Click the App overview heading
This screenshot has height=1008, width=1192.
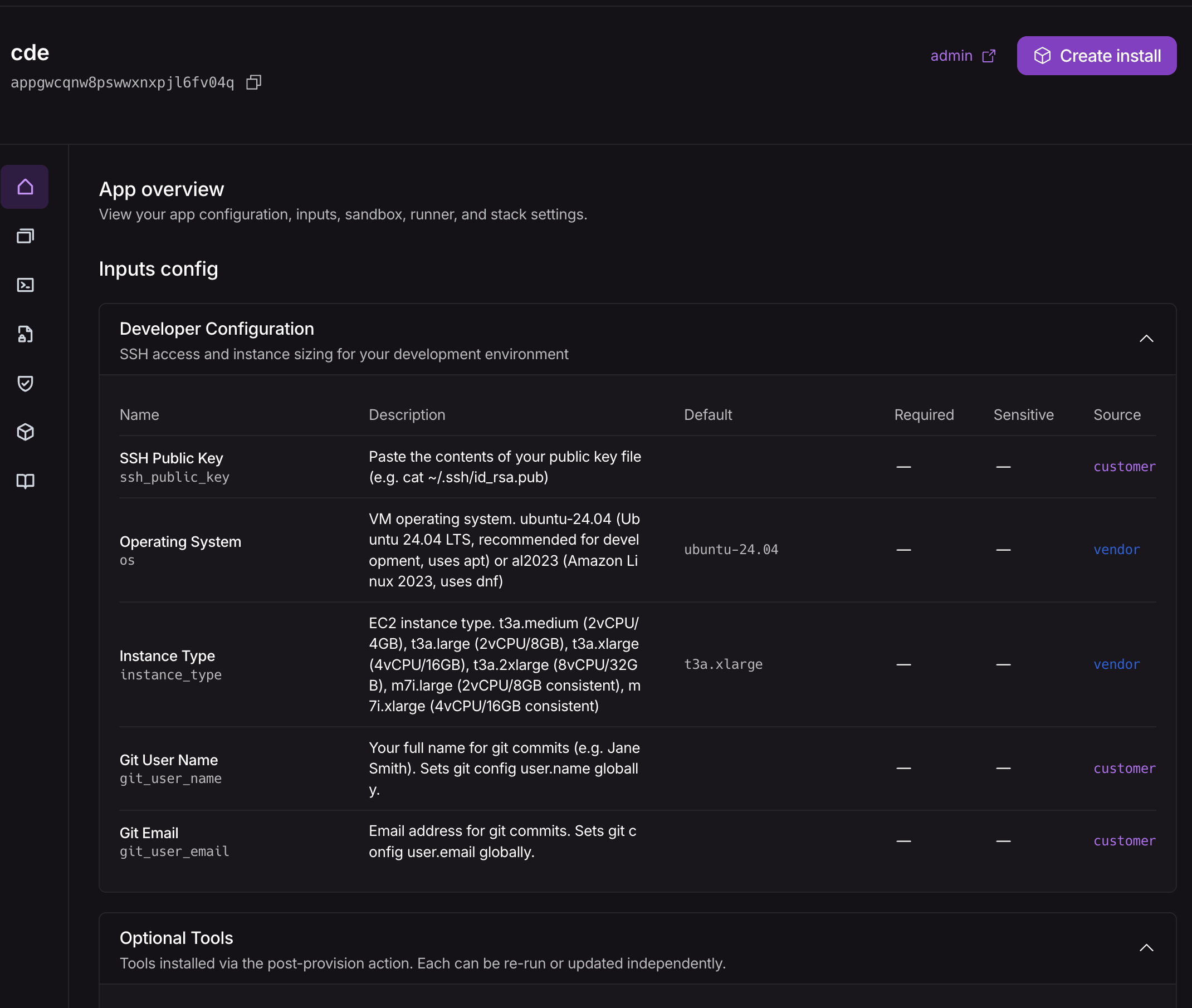[161, 189]
